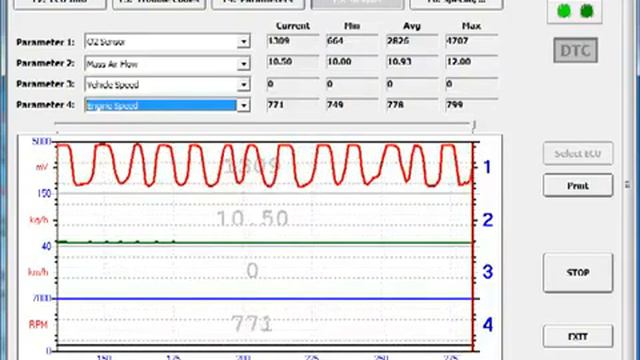The height and width of the screenshot is (360, 640).
Task: Print the live data graph
Action: click(x=578, y=186)
